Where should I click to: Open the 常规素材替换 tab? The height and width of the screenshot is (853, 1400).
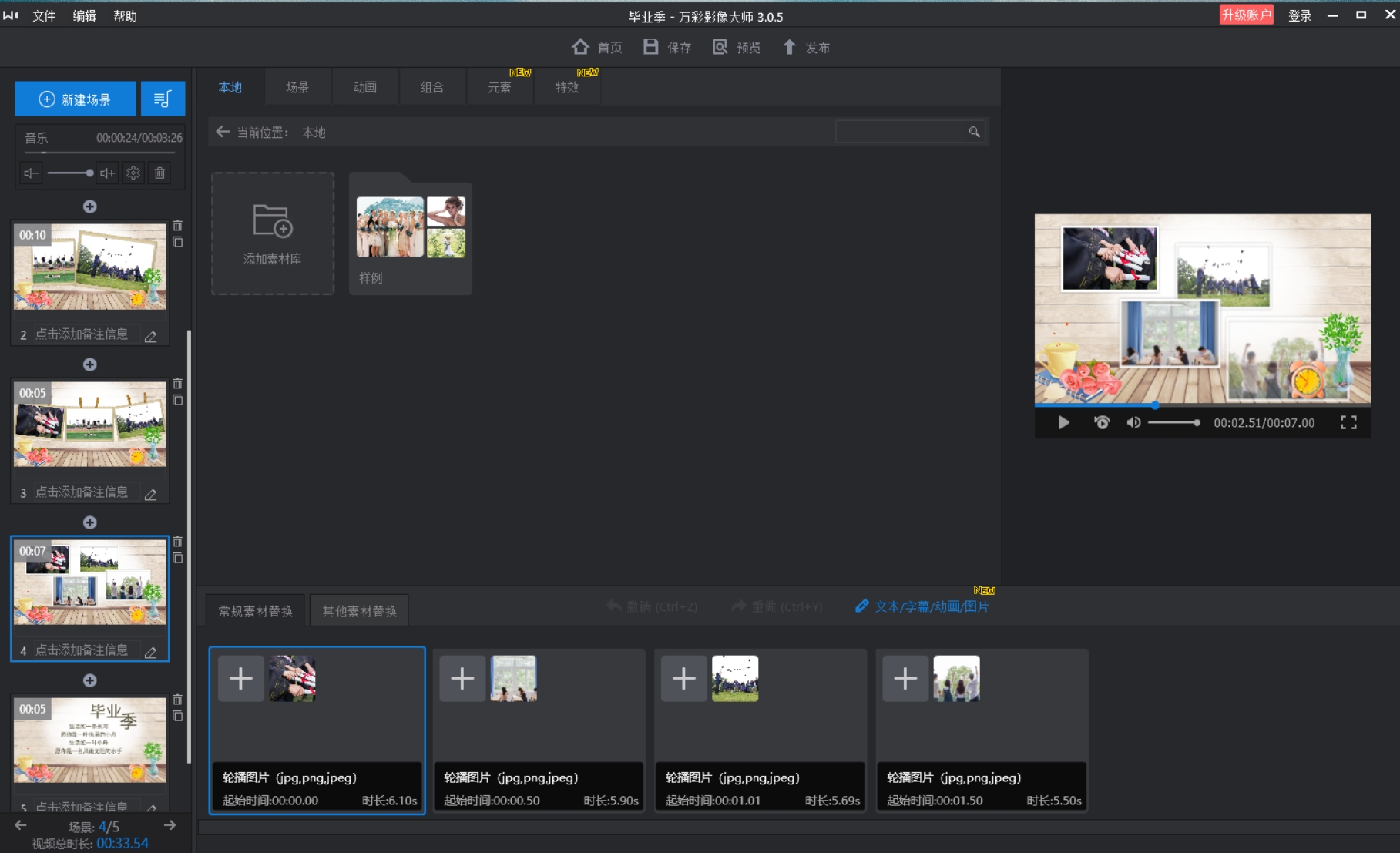click(x=256, y=611)
